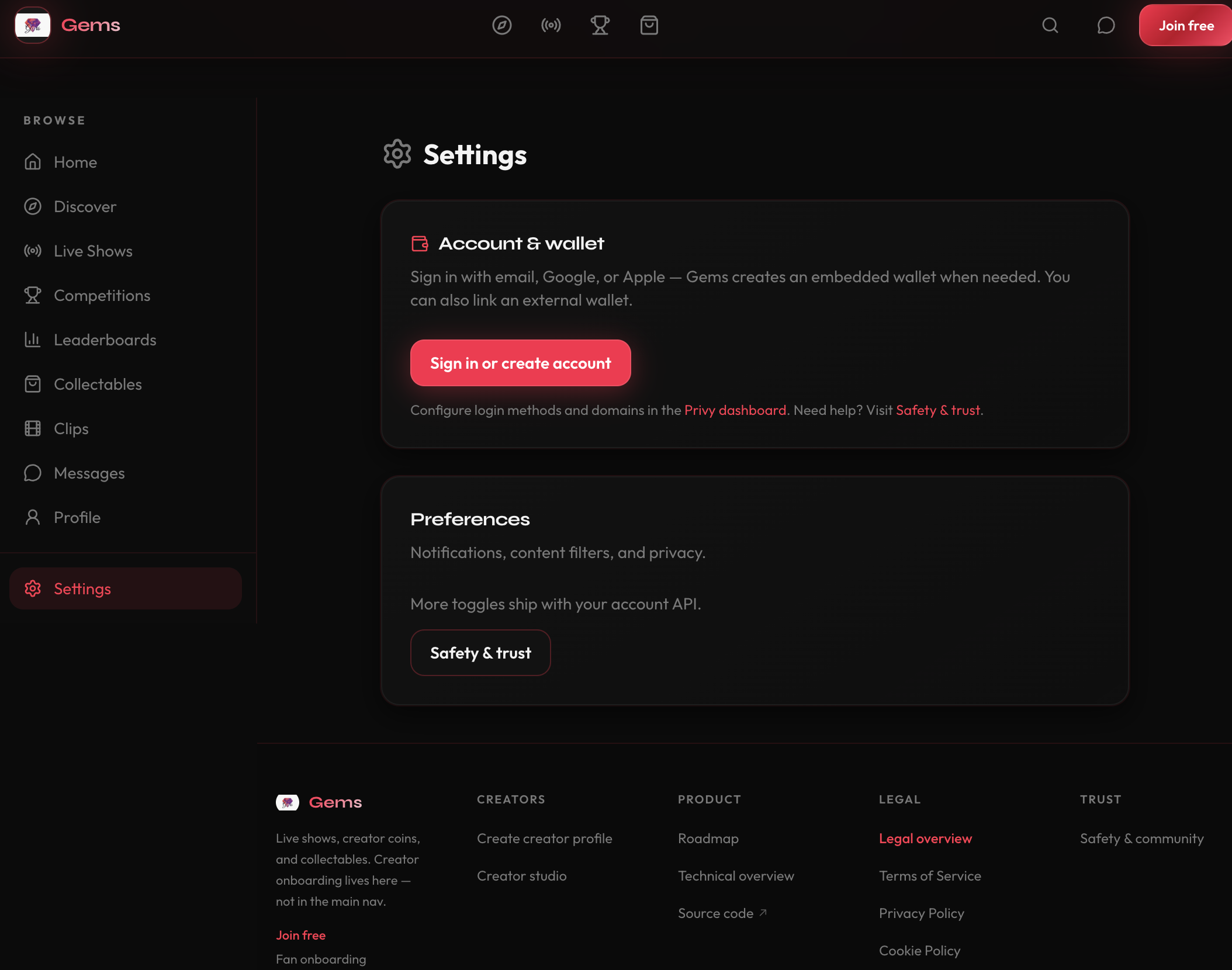Open the Privy dashboard link
This screenshot has width=1232, height=970.
pyautogui.click(x=735, y=410)
